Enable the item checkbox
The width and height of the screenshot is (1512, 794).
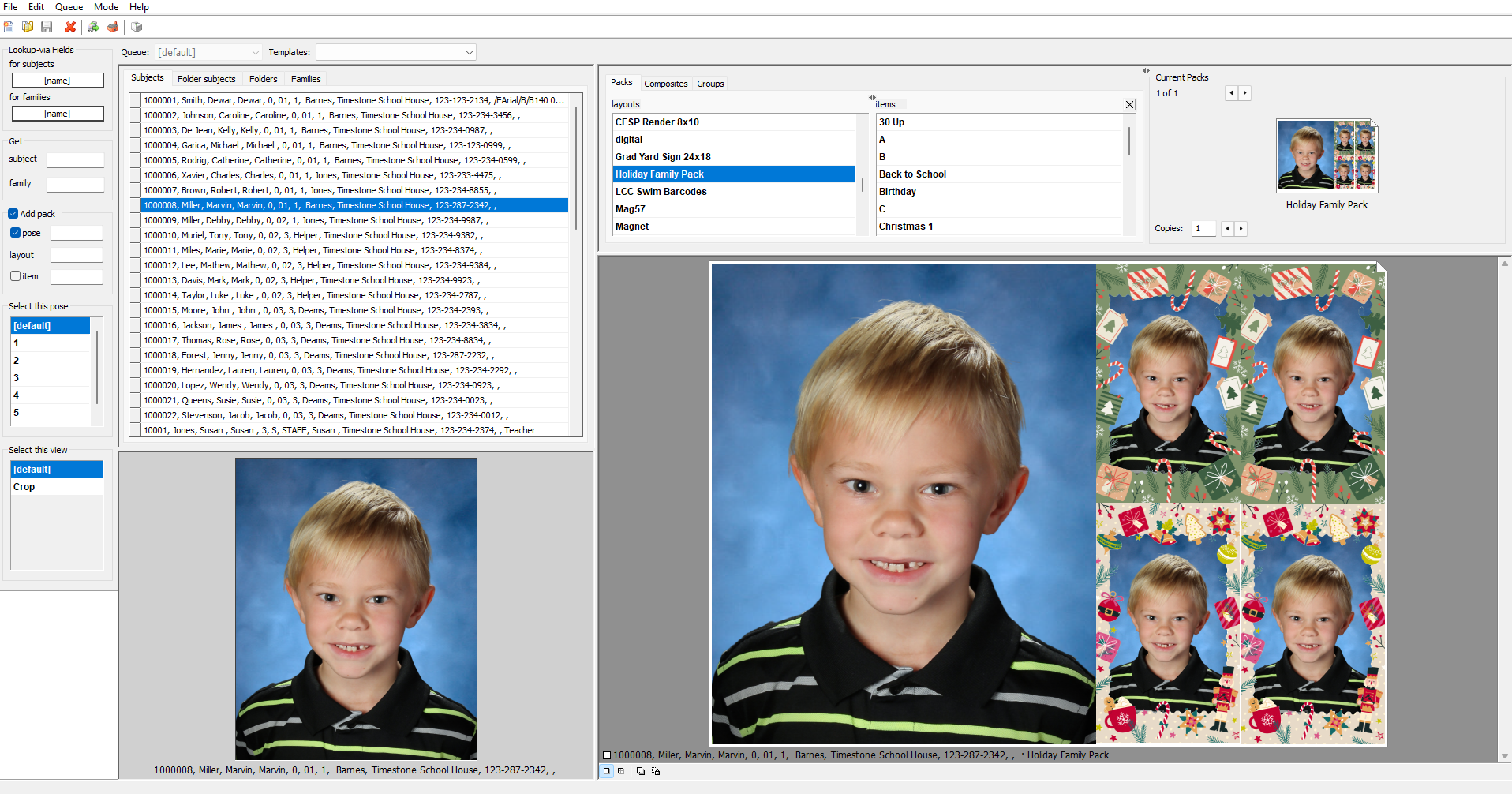click(15, 275)
